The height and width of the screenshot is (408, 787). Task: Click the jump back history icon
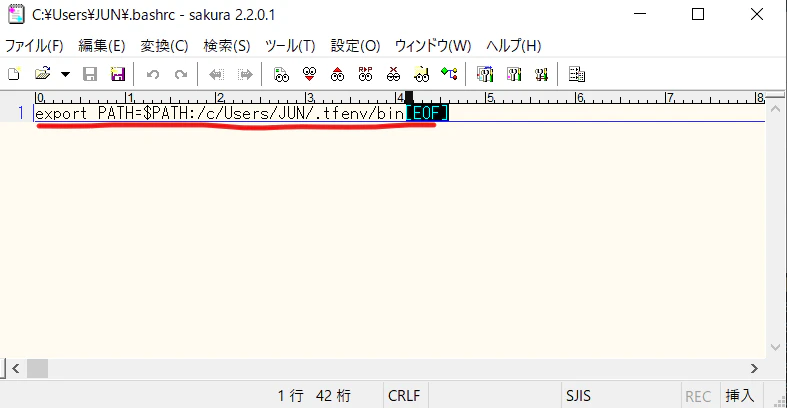[x=217, y=74]
